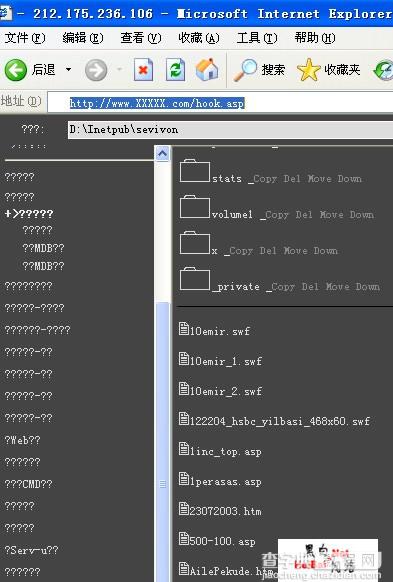393x582 pixels.
Task: Open the Back button history dropdown arrow
Action: tap(68, 69)
